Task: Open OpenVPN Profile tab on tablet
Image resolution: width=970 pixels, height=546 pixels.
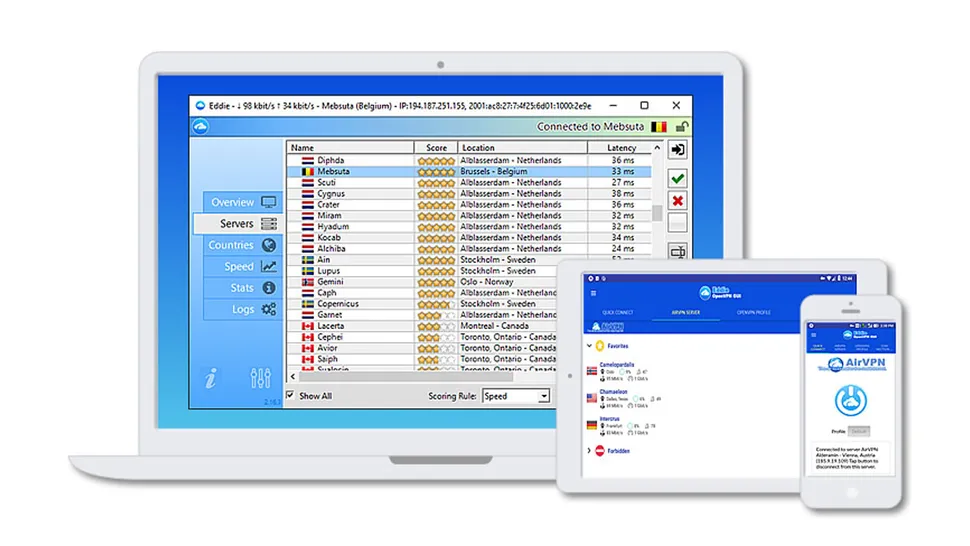Action: (x=753, y=312)
